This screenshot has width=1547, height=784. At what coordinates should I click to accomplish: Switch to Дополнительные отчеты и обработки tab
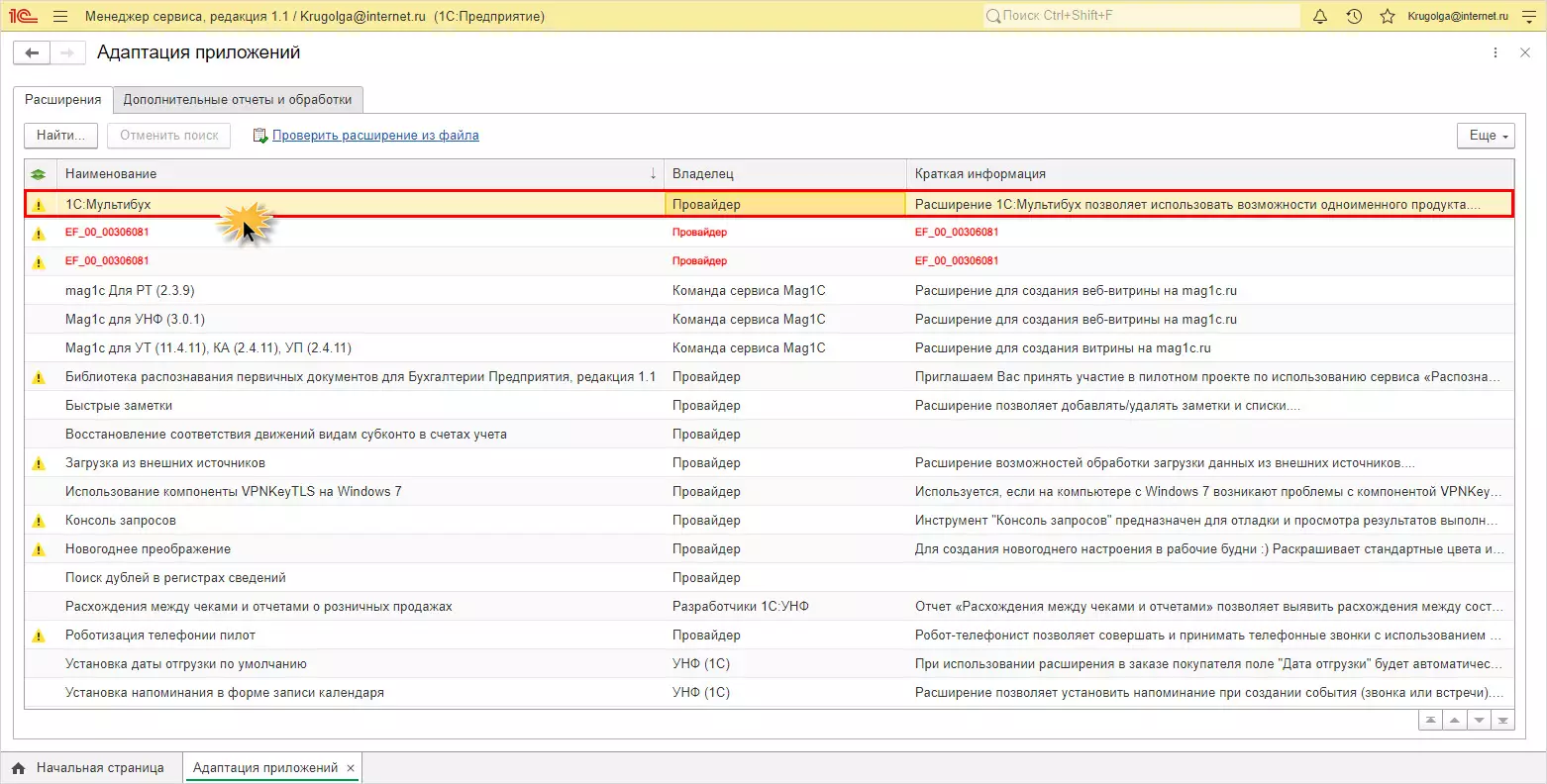click(x=238, y=100)
